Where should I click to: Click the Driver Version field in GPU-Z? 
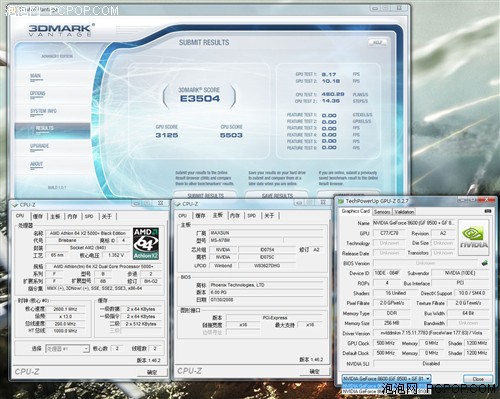pyautogui.click(x=430, y=333)
